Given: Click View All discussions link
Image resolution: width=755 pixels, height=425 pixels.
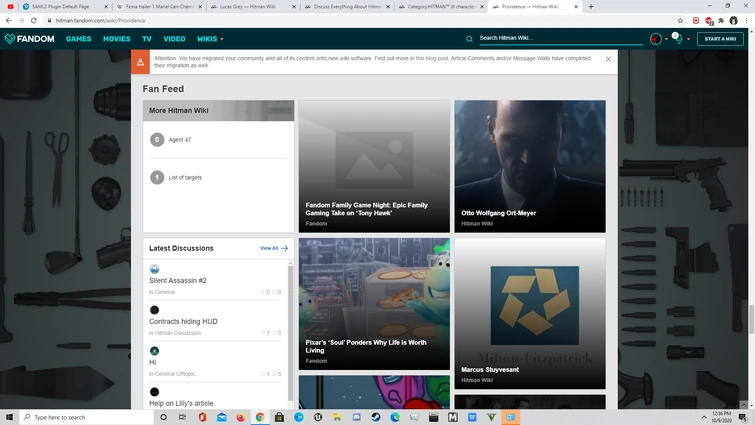Looking at the screenshot, I should (x=273, y=248).
